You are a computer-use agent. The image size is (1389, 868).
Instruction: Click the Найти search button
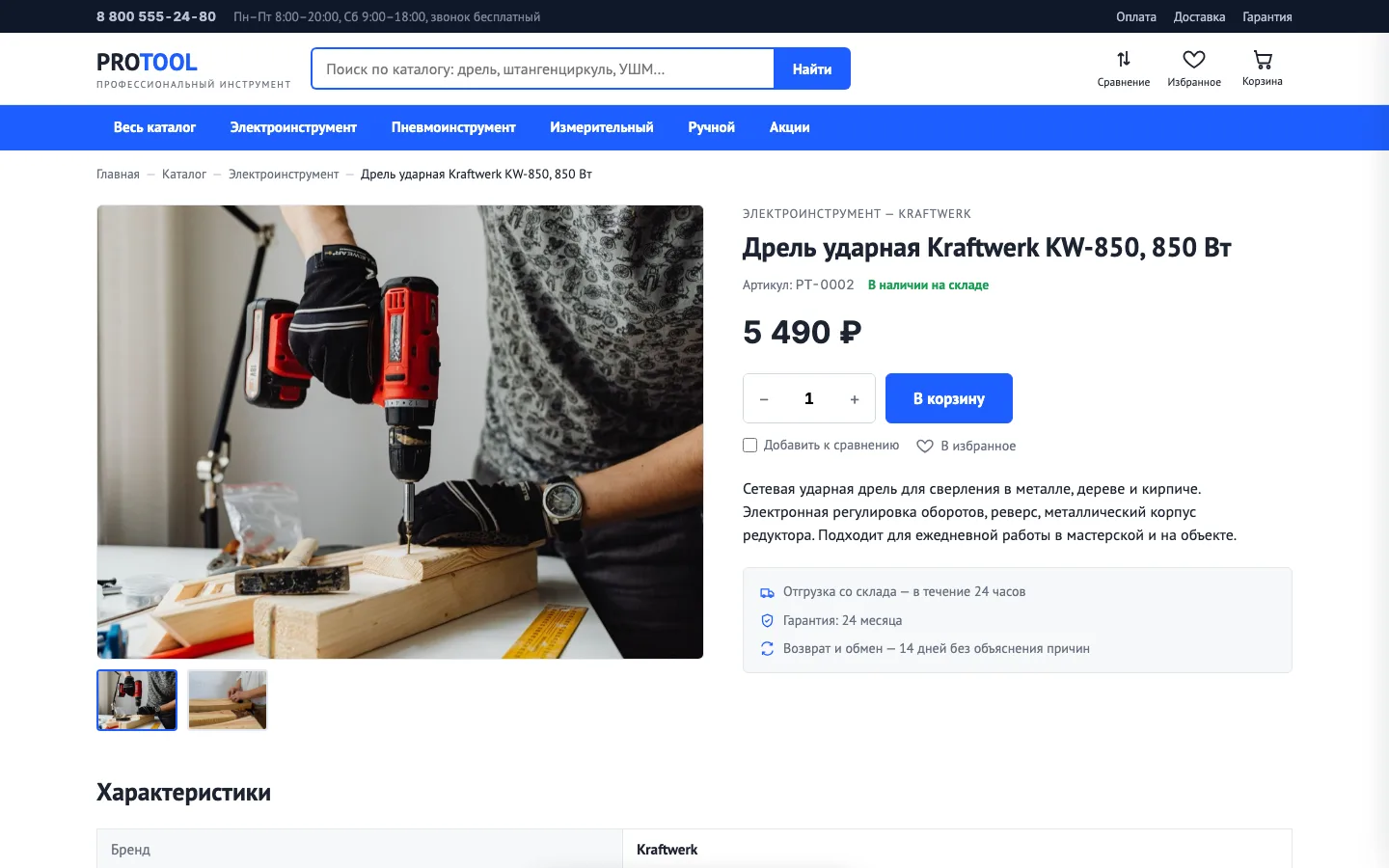click(812, 68)
